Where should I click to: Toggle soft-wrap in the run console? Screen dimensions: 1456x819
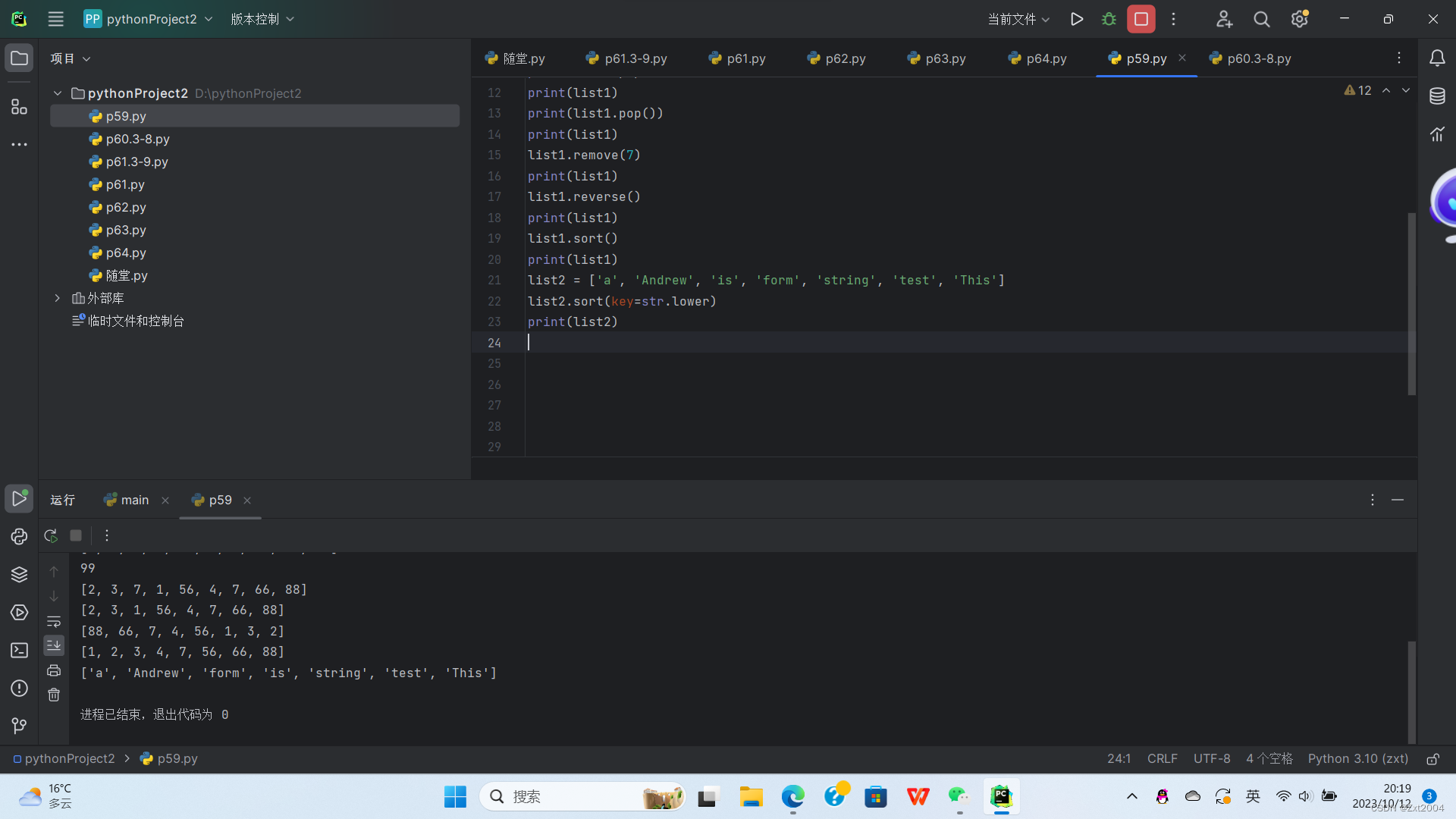coord(54,622)
